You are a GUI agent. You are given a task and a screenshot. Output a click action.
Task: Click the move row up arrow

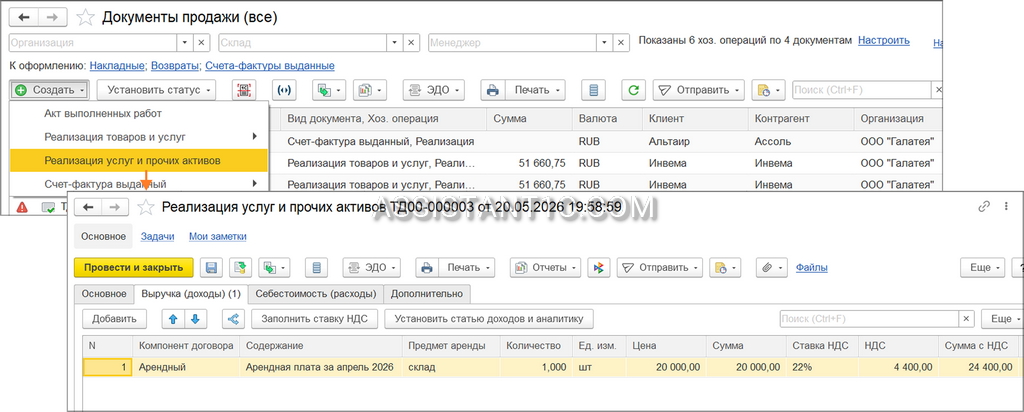tap(173, 319)
